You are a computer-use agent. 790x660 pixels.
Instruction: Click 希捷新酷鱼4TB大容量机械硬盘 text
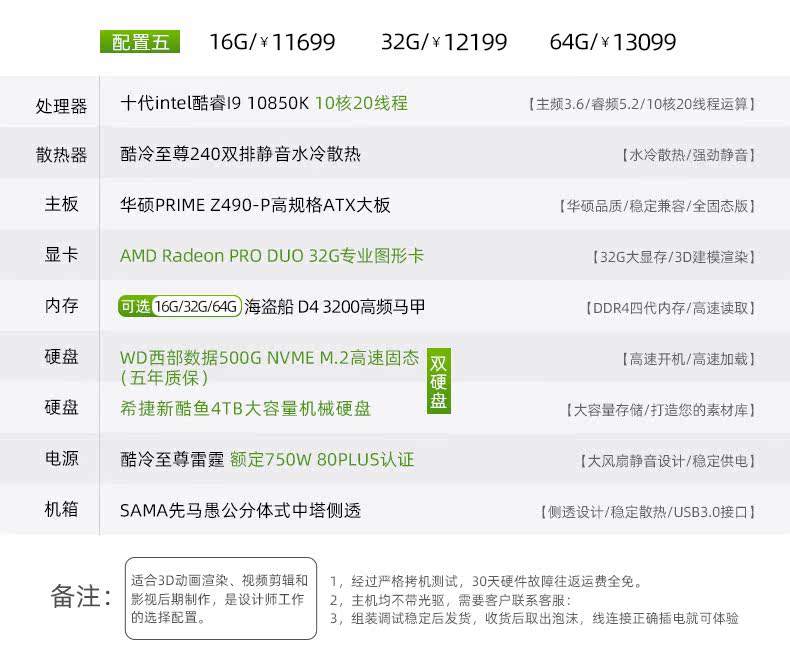pyautogui.click(x=245, y=409)
